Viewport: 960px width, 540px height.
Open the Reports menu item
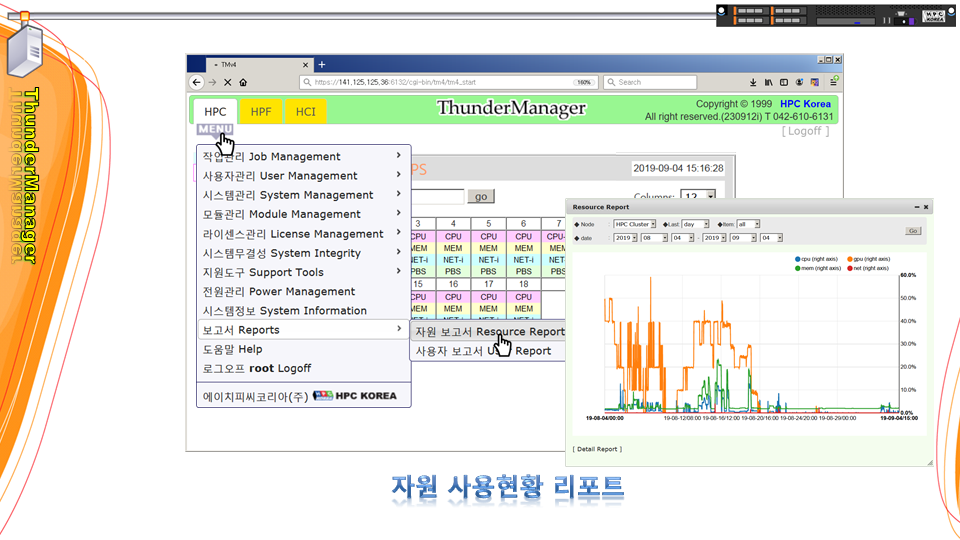[303, 330]
